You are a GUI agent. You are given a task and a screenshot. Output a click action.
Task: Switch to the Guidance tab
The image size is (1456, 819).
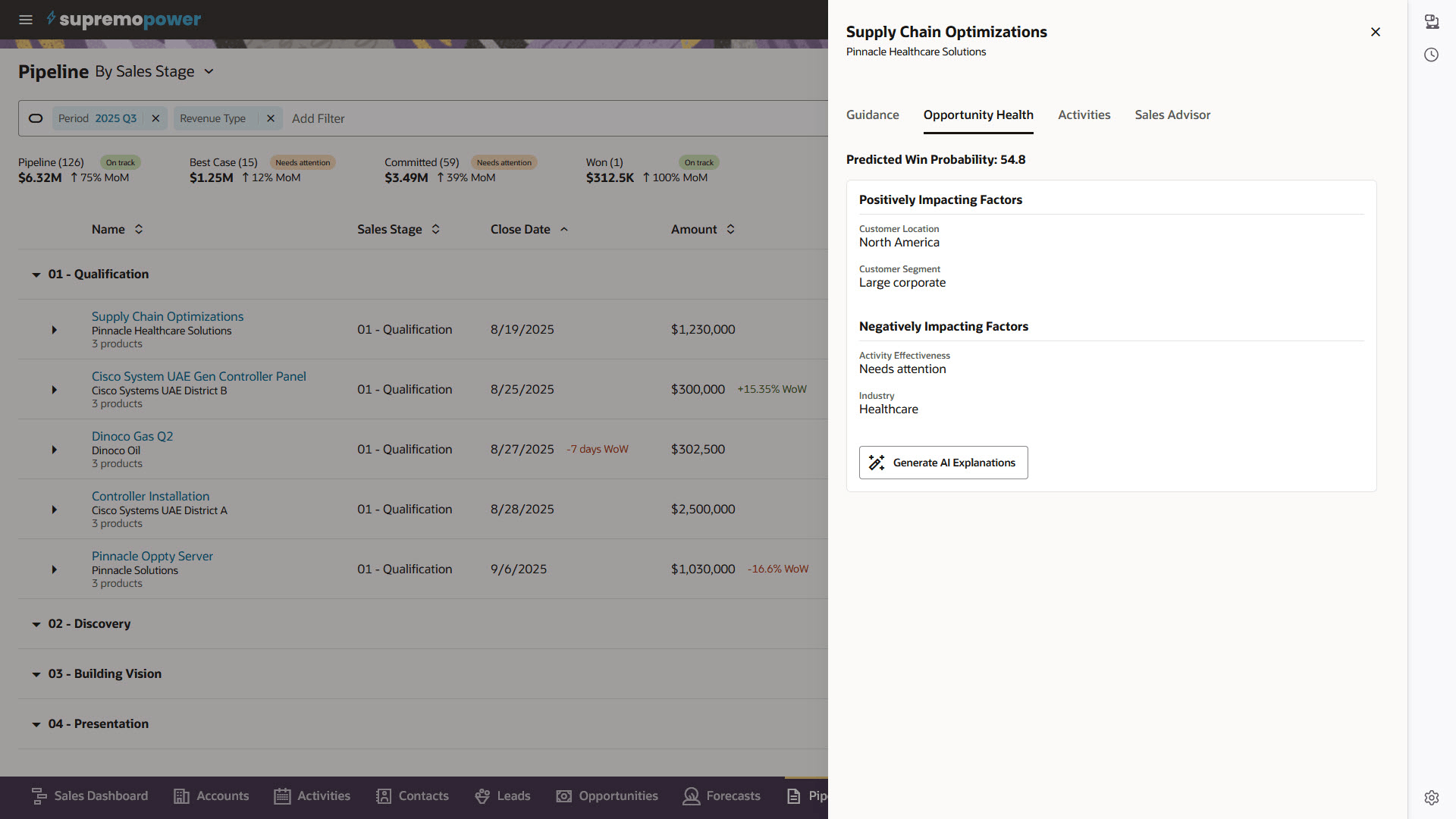(x=872, y=115)
